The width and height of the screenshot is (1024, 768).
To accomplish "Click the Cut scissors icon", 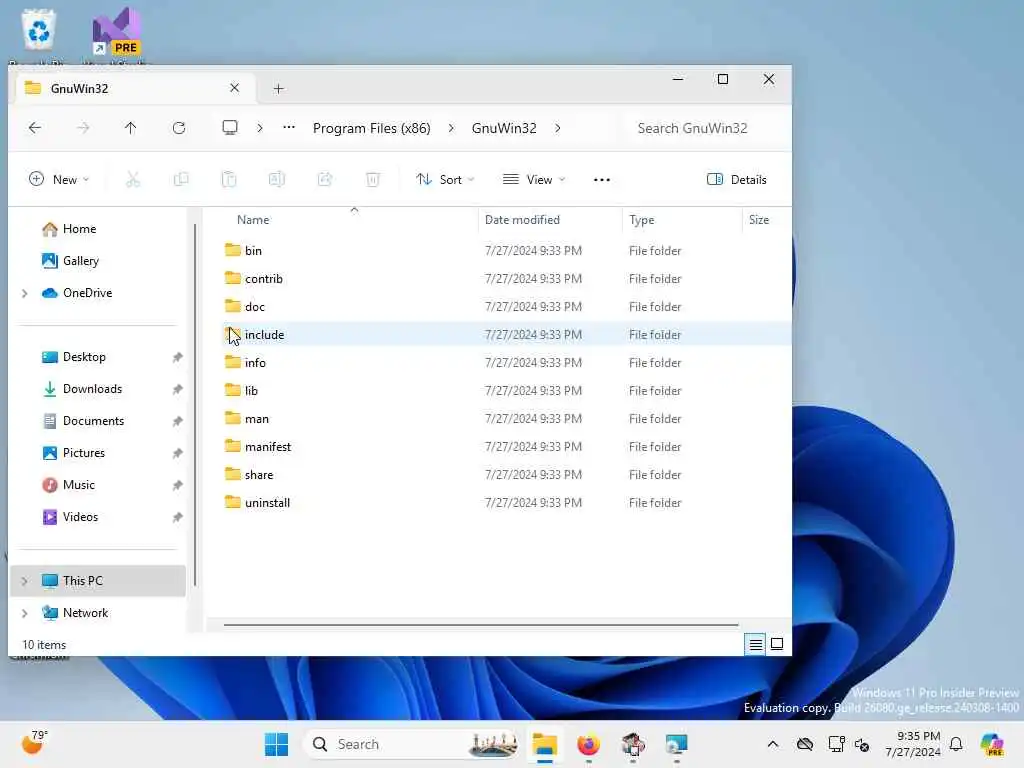I will (133, 179).
